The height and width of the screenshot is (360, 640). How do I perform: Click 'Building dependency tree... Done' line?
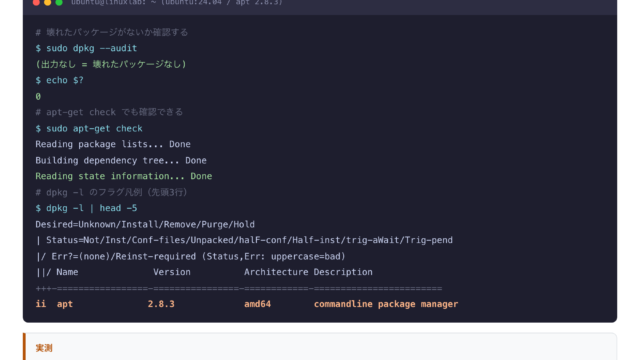[121, 160]
